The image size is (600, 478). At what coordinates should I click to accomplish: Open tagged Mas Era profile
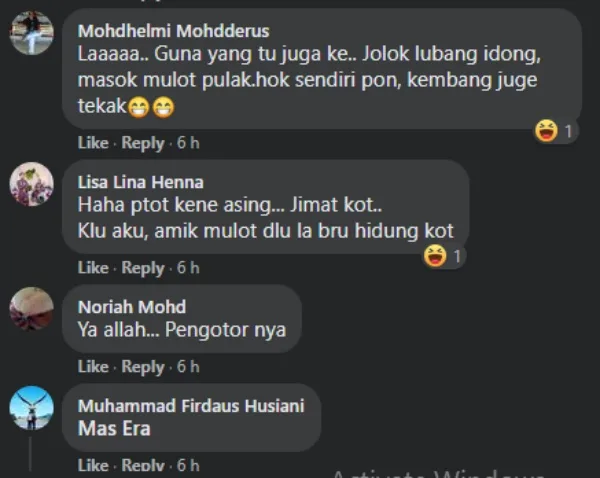(114, 429)
